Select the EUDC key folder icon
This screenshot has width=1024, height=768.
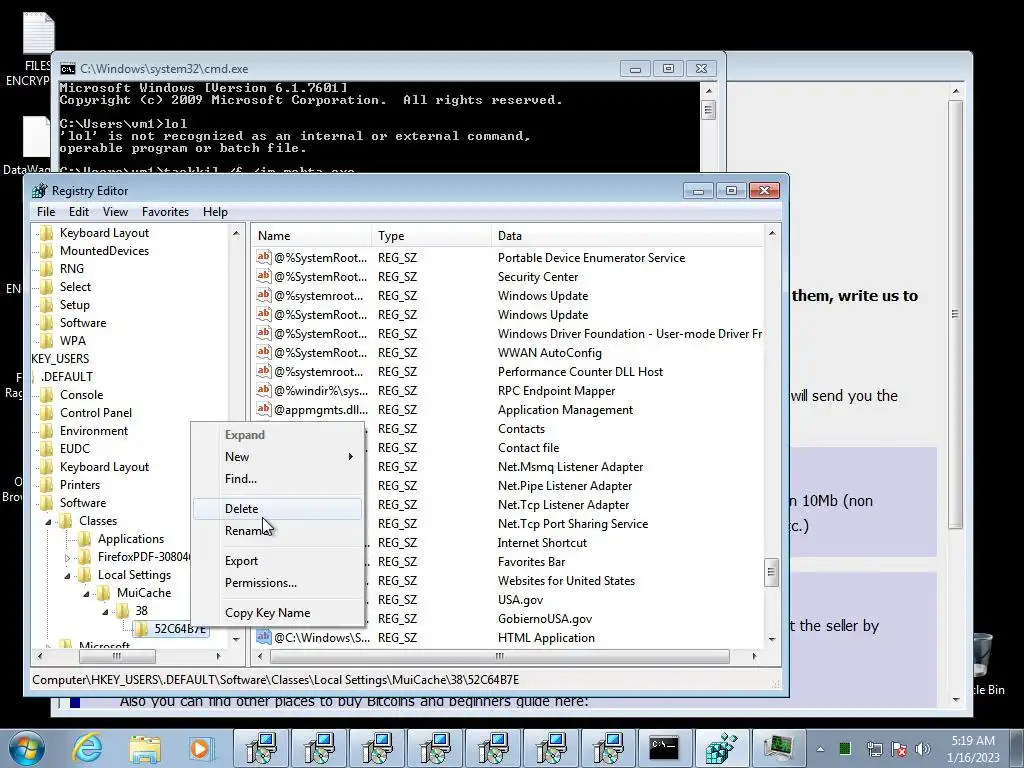tap(47, 449)
